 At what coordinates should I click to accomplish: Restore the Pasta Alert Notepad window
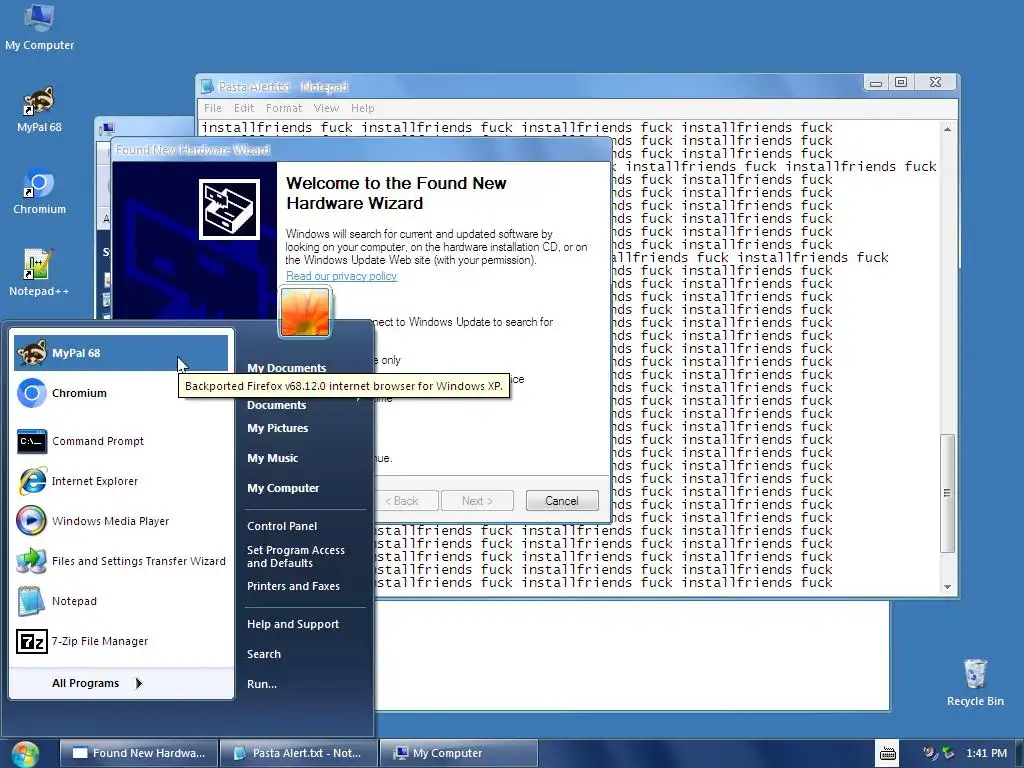(901, 82)
